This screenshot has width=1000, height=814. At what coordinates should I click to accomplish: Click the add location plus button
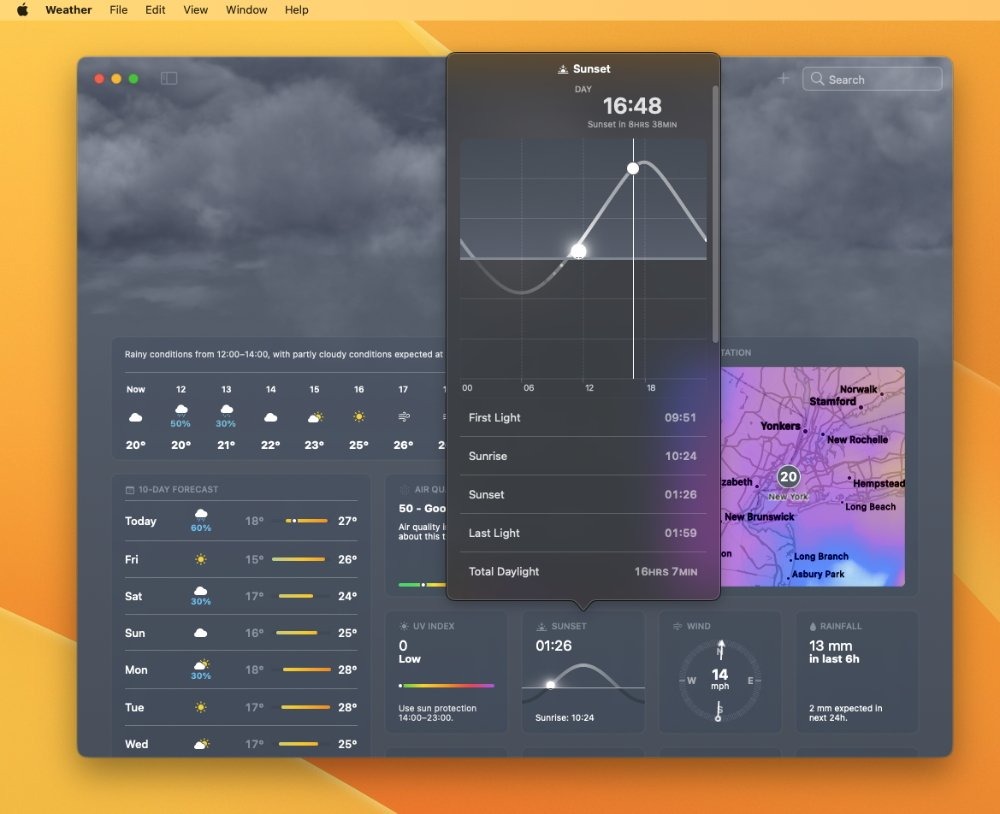tap(783, 78)
